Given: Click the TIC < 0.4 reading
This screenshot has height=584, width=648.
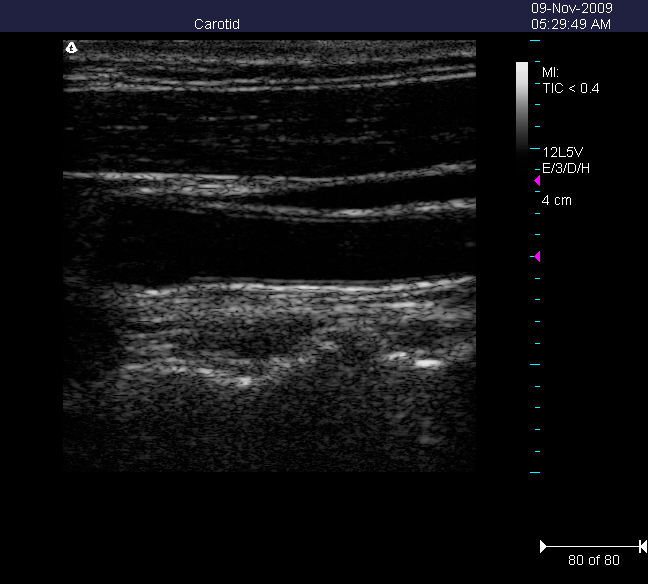Looking at the screenshot, I should point(570,88).
